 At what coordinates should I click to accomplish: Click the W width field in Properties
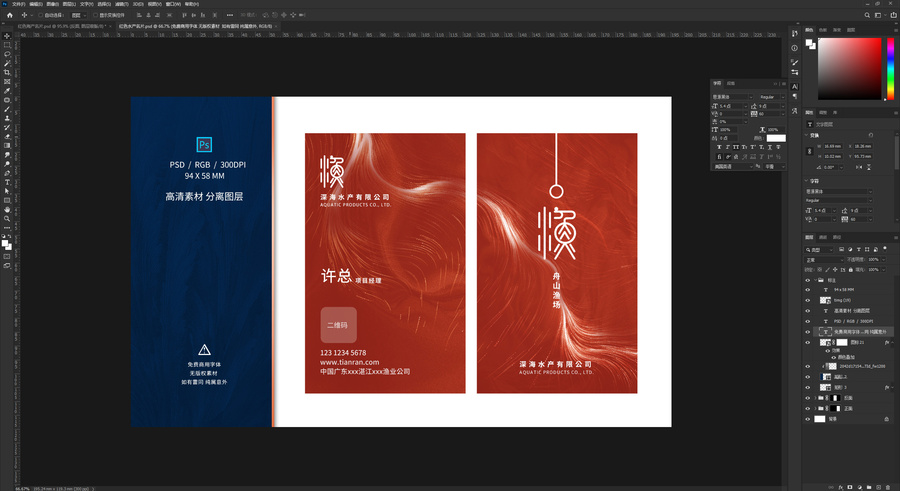point(833,146)
